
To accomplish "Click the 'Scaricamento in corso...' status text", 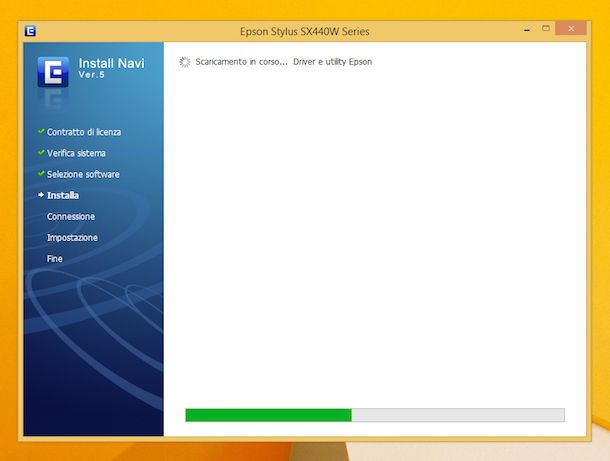I will [x=241, y=62].
